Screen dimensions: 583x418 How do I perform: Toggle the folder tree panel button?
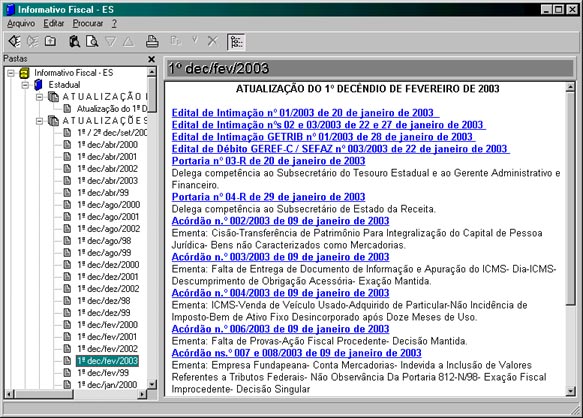coord(236,42)
